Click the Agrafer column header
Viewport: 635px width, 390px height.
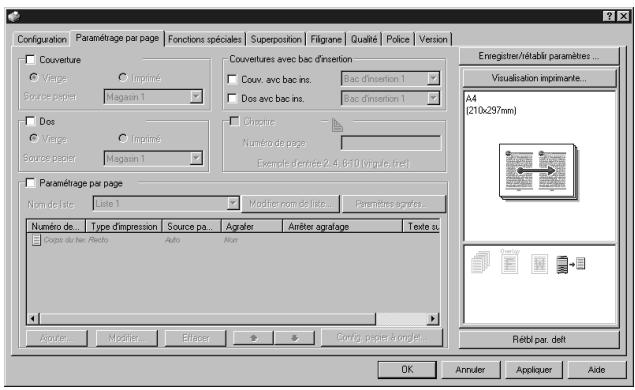(252, 226)
